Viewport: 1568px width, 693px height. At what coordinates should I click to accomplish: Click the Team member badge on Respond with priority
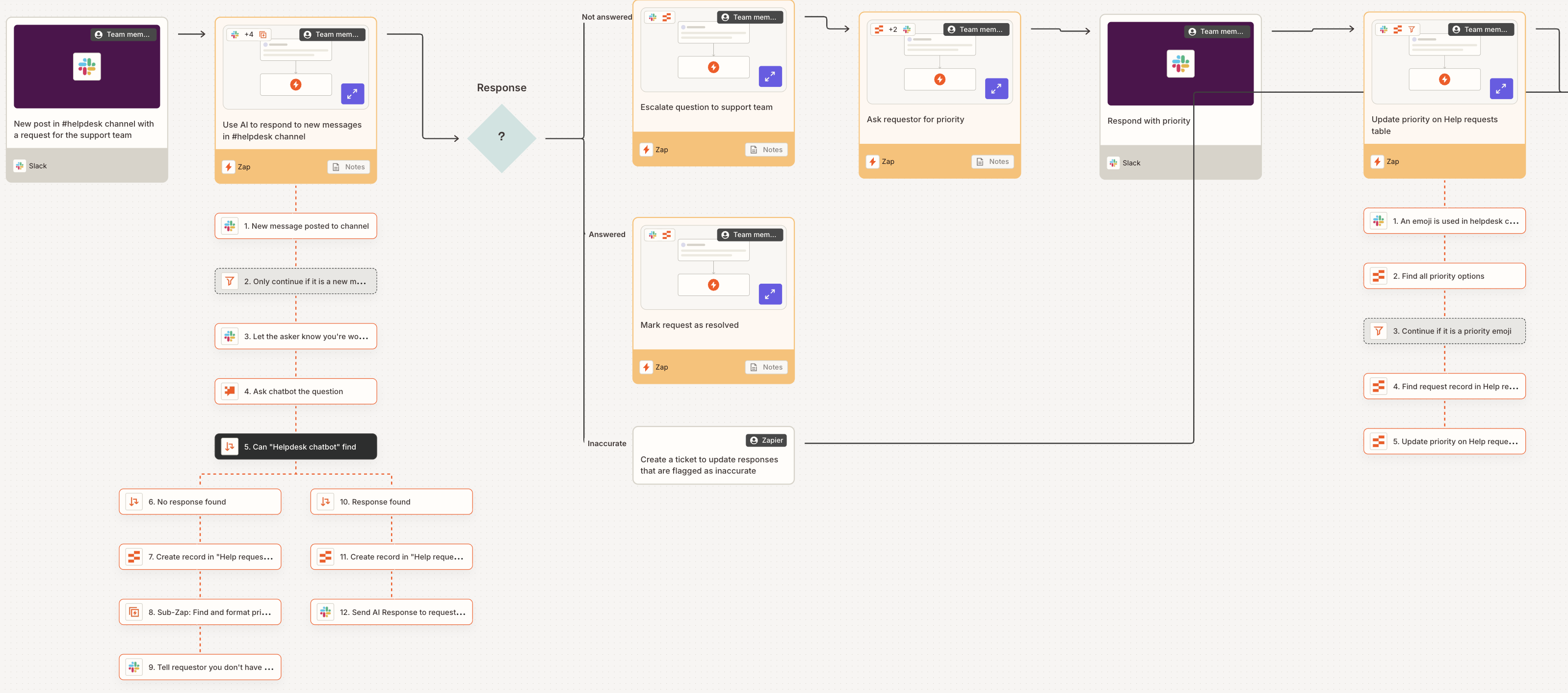(1217, 31)
